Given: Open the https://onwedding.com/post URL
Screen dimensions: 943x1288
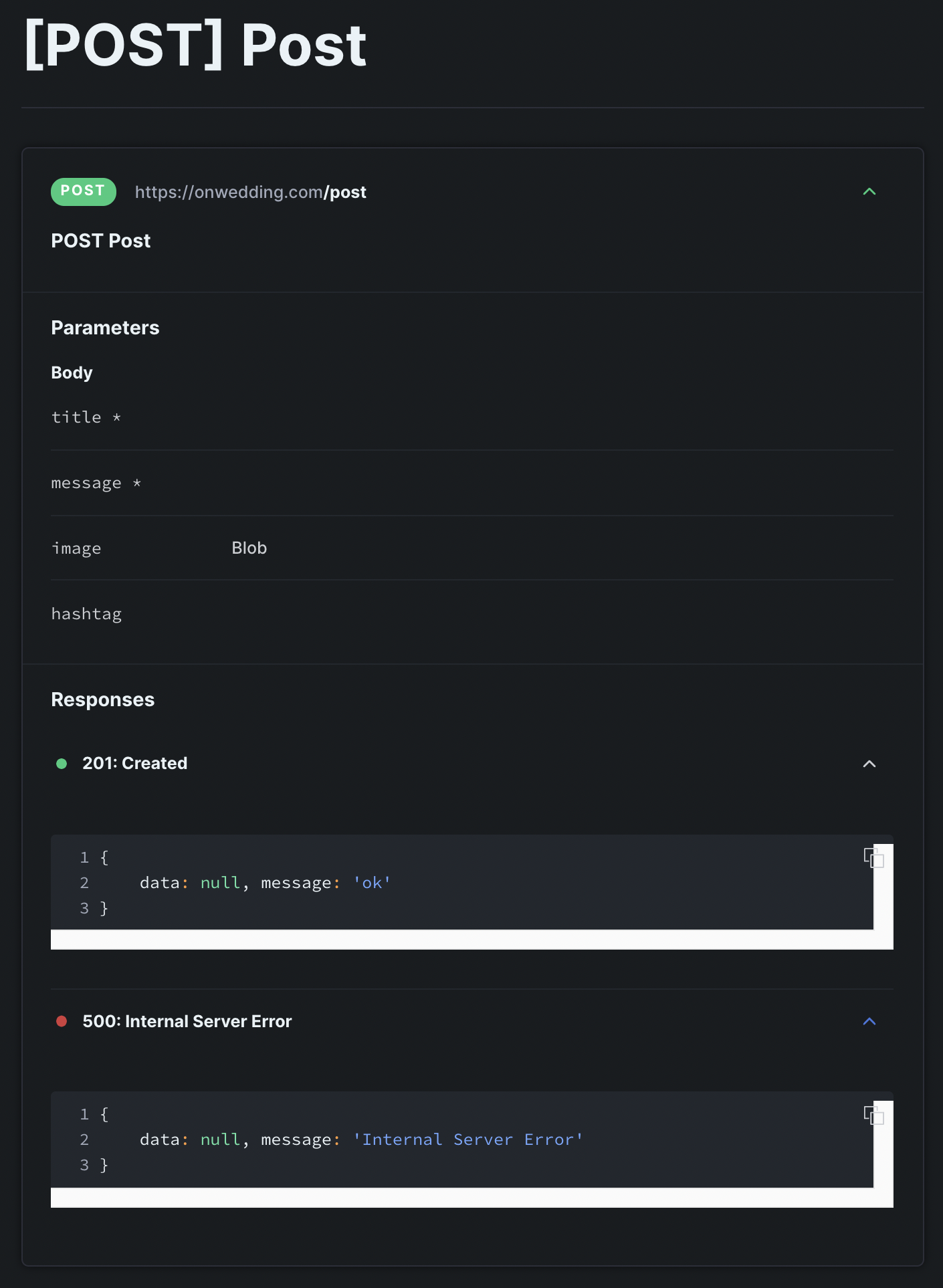Looking at the screenshot, I should click(x=251, y=193).
